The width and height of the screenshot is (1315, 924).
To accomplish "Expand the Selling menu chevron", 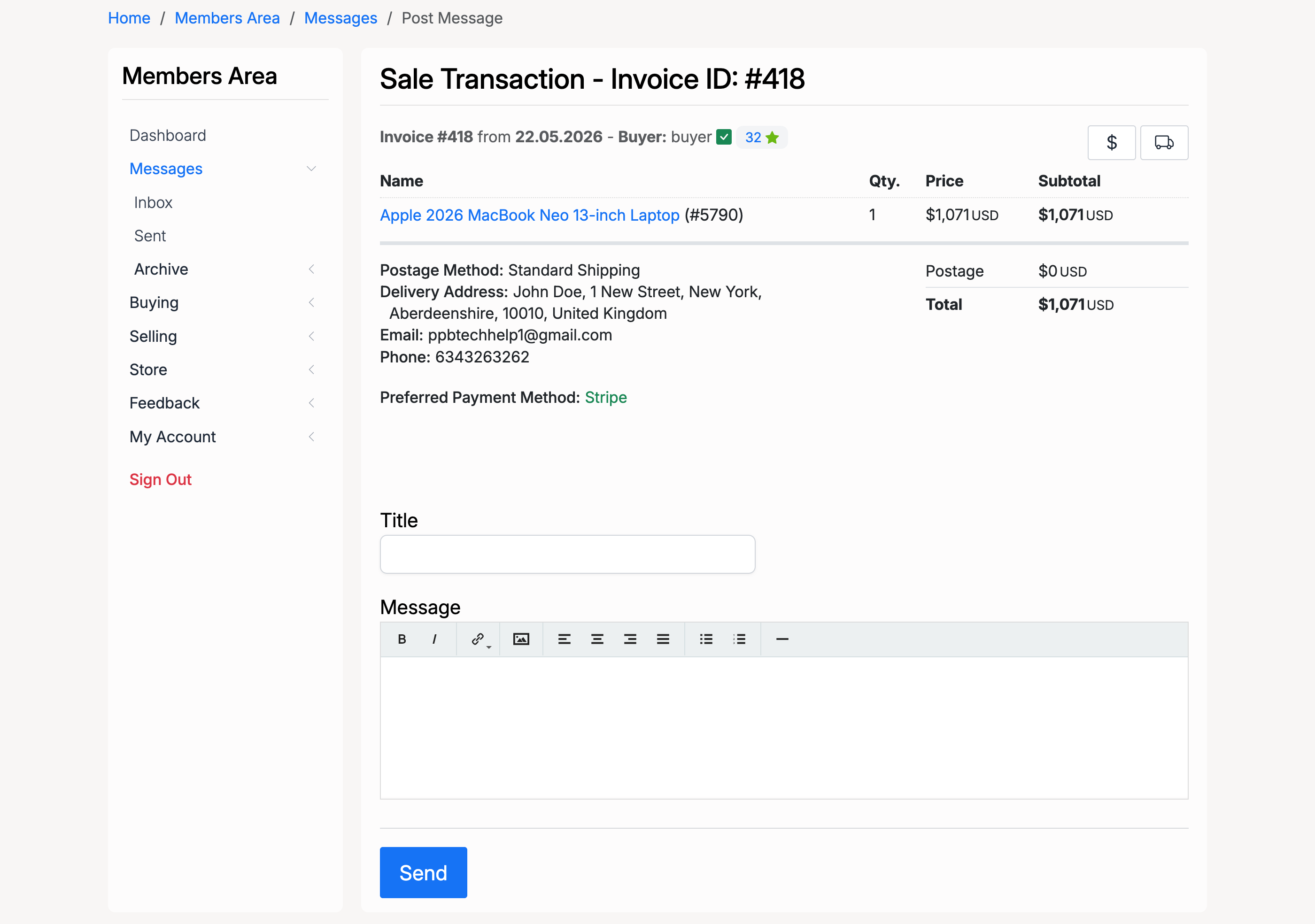I will point(311,337).
